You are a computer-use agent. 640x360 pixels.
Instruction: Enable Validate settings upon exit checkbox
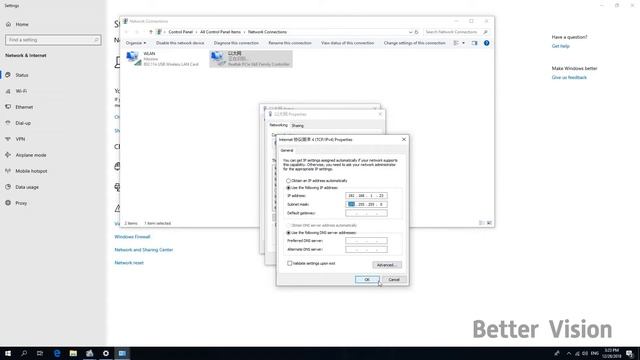click(x=290, y=264)
